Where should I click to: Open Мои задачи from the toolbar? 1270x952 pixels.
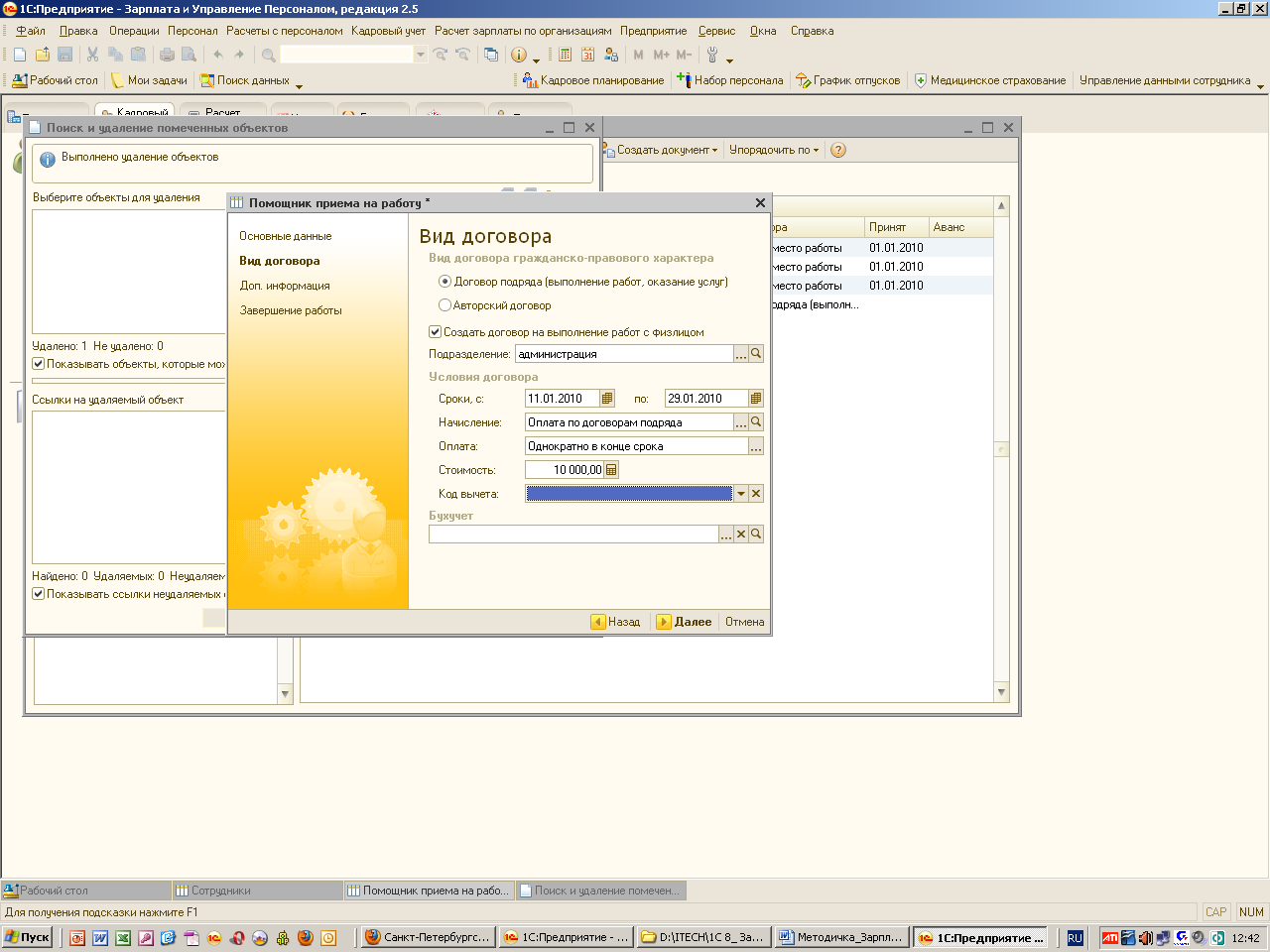pos(149,80)
